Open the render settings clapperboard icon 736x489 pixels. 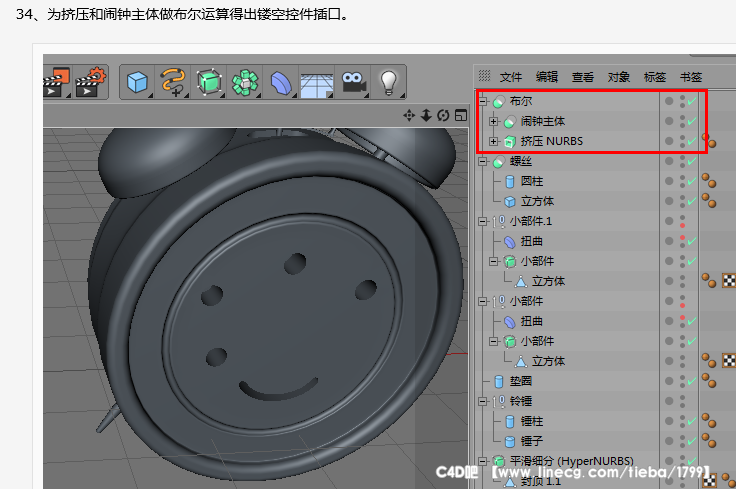[x=91, y=82]
